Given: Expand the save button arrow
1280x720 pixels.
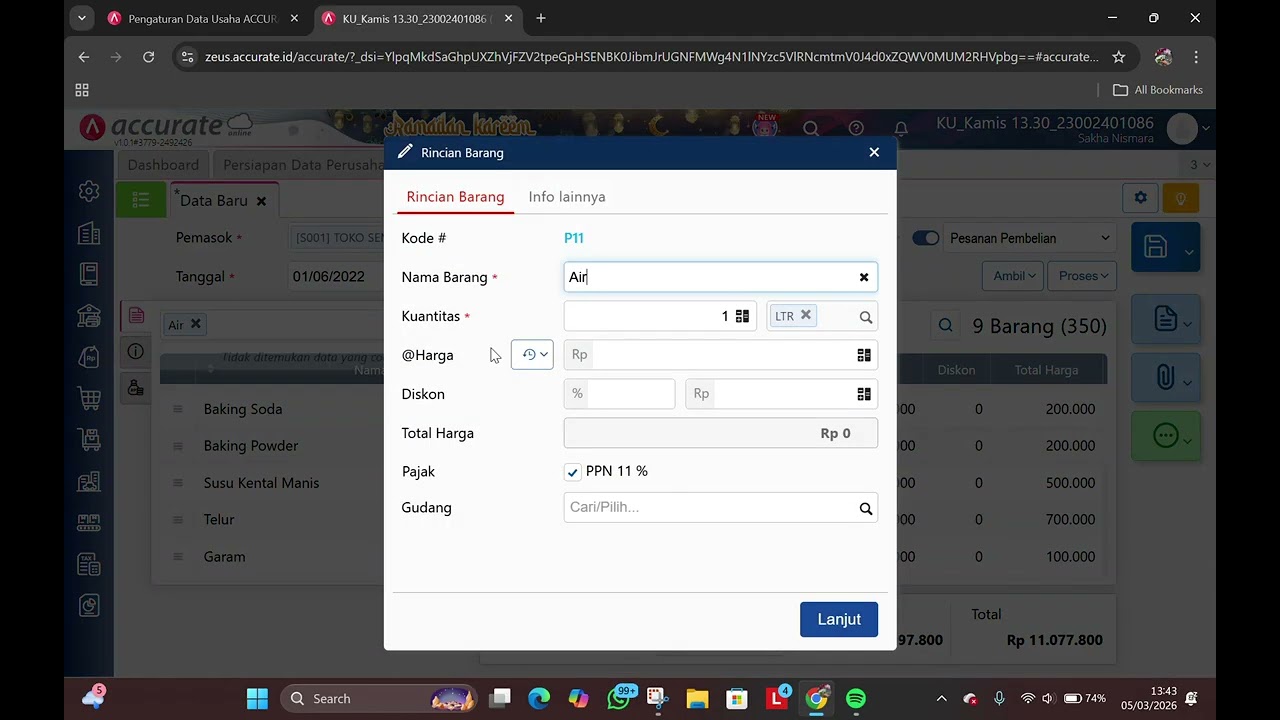Looking at the screenshot, I should (x=1189, y=251).
